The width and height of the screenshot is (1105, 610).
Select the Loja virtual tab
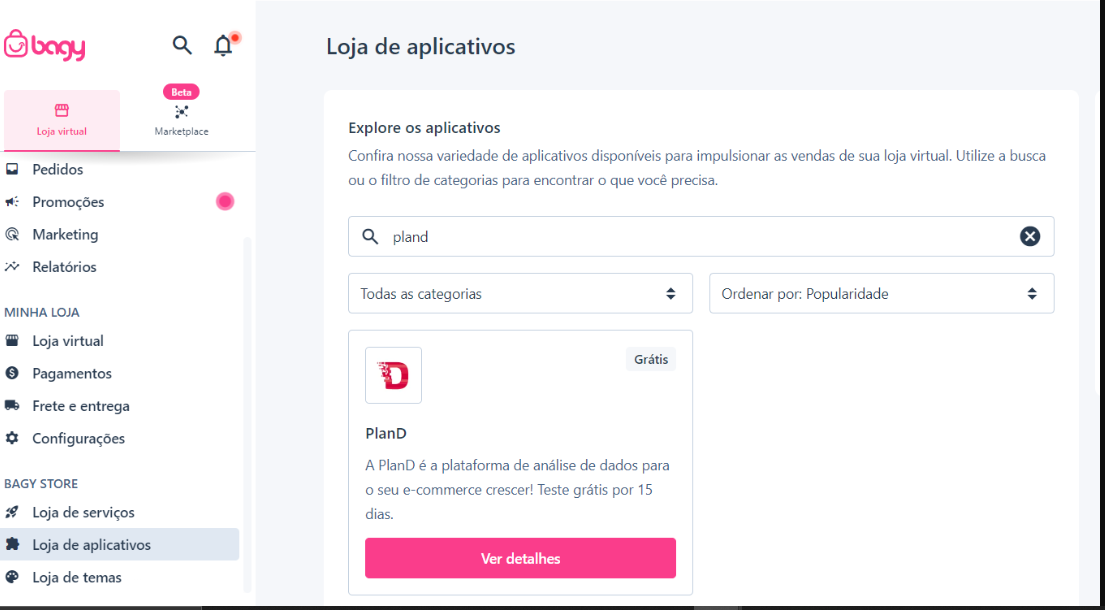[x=62, y=120]
